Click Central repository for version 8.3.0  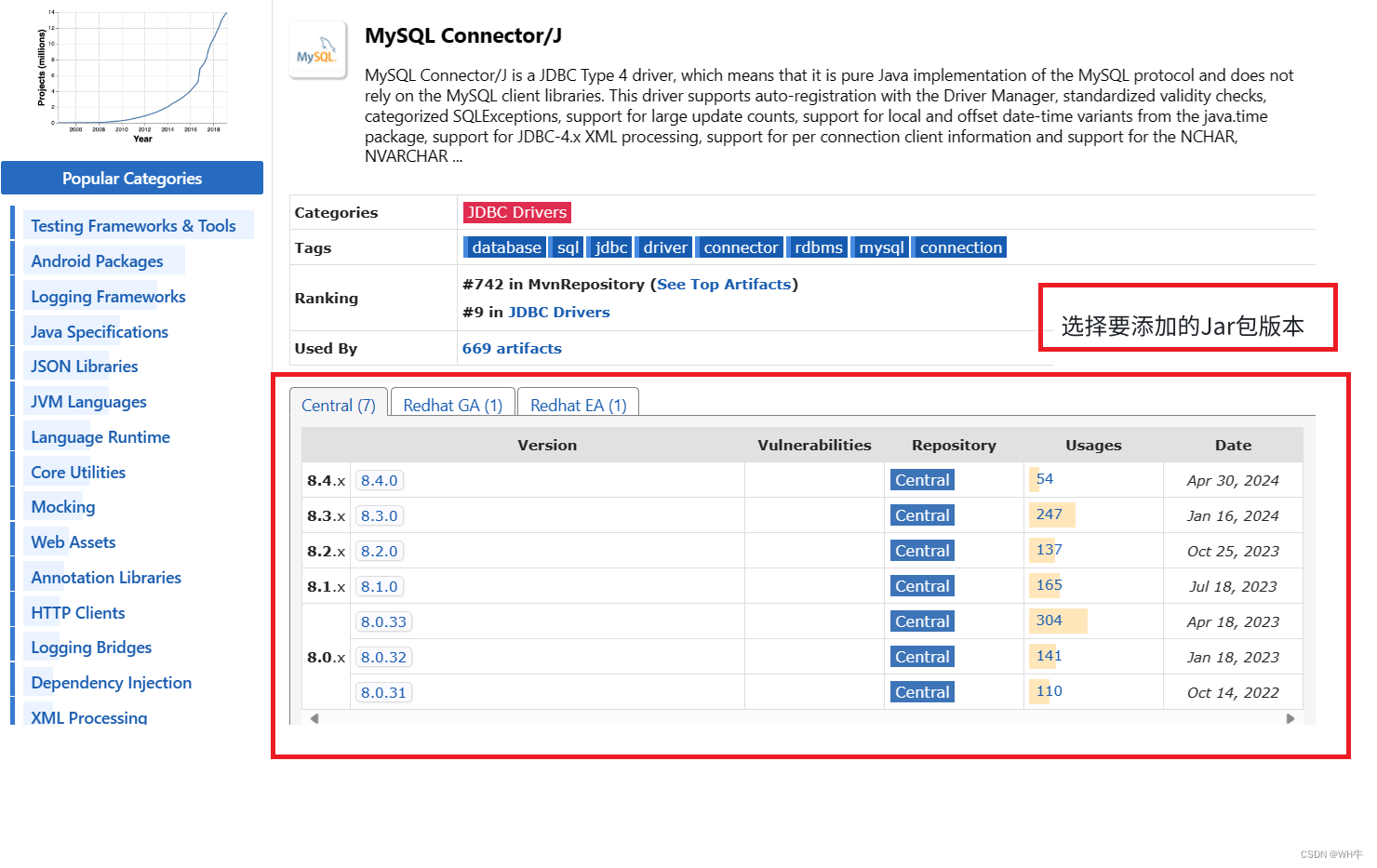point(922,515)
